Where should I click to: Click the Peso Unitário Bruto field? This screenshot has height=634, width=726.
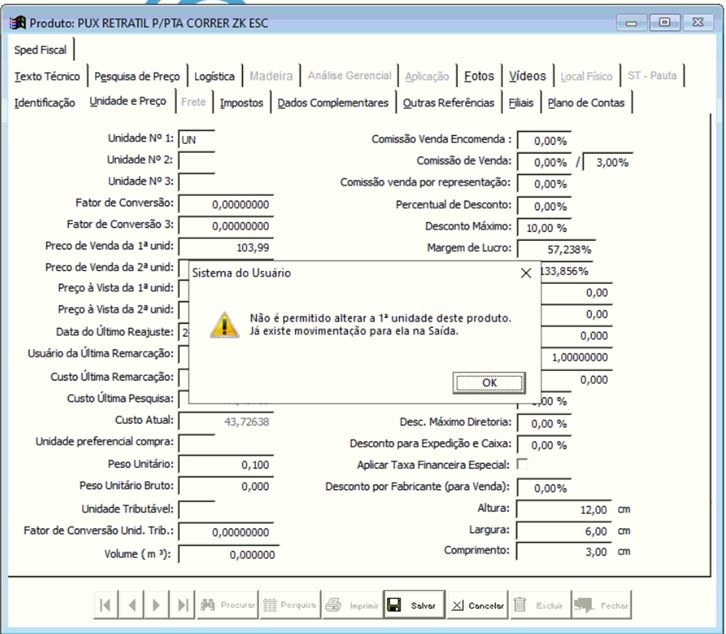point(226,486)
